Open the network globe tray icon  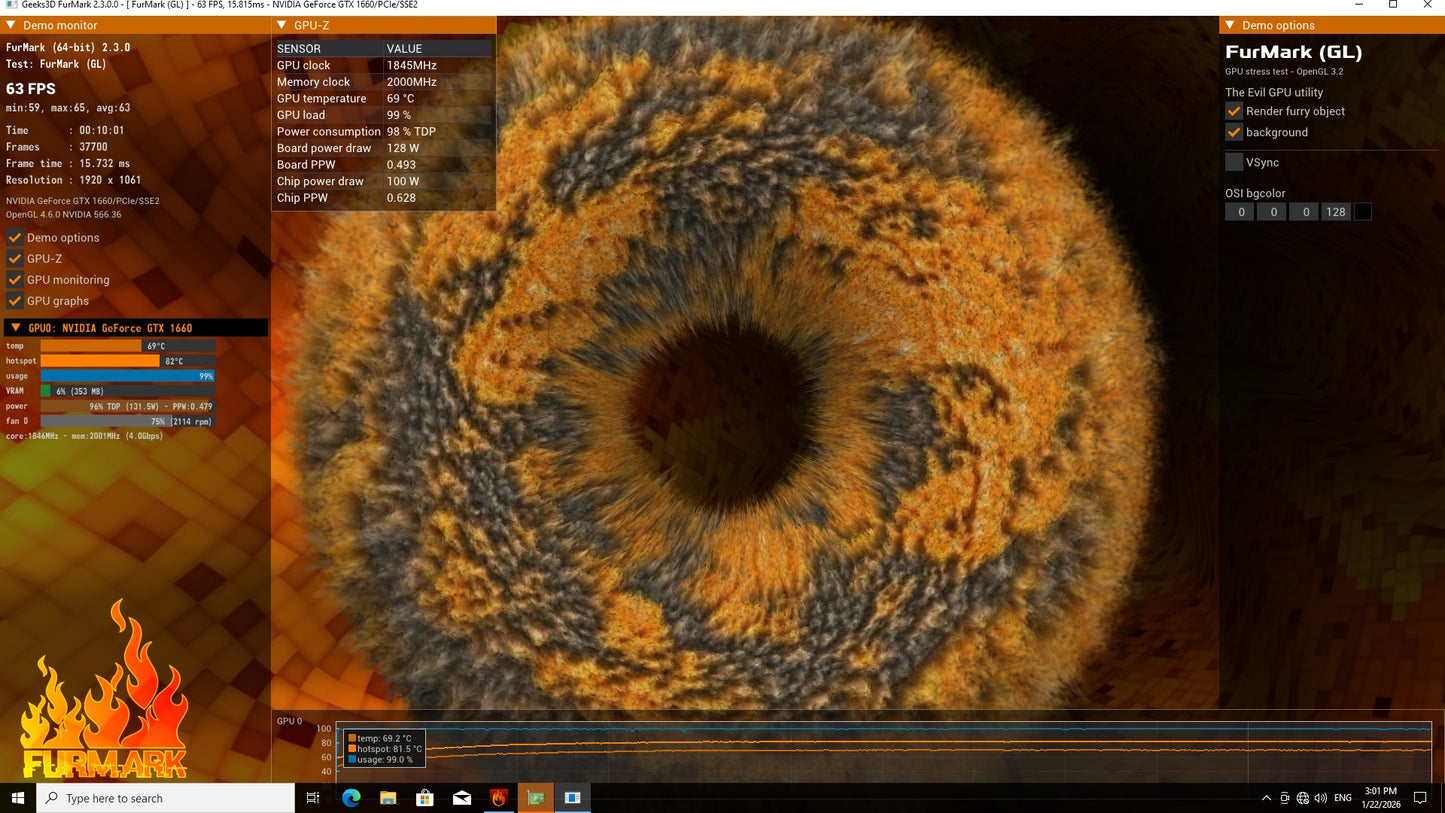click(x=1303, y=798)
